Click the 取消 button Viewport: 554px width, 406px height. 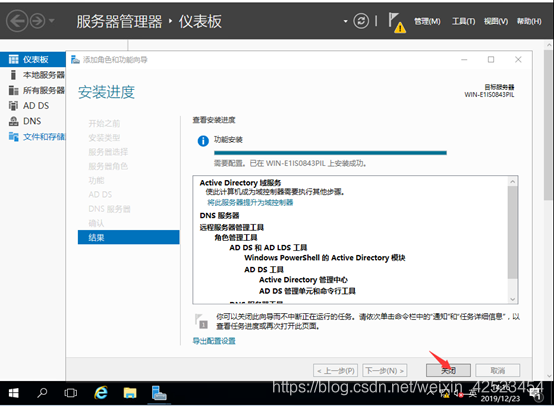coord(497,370)
